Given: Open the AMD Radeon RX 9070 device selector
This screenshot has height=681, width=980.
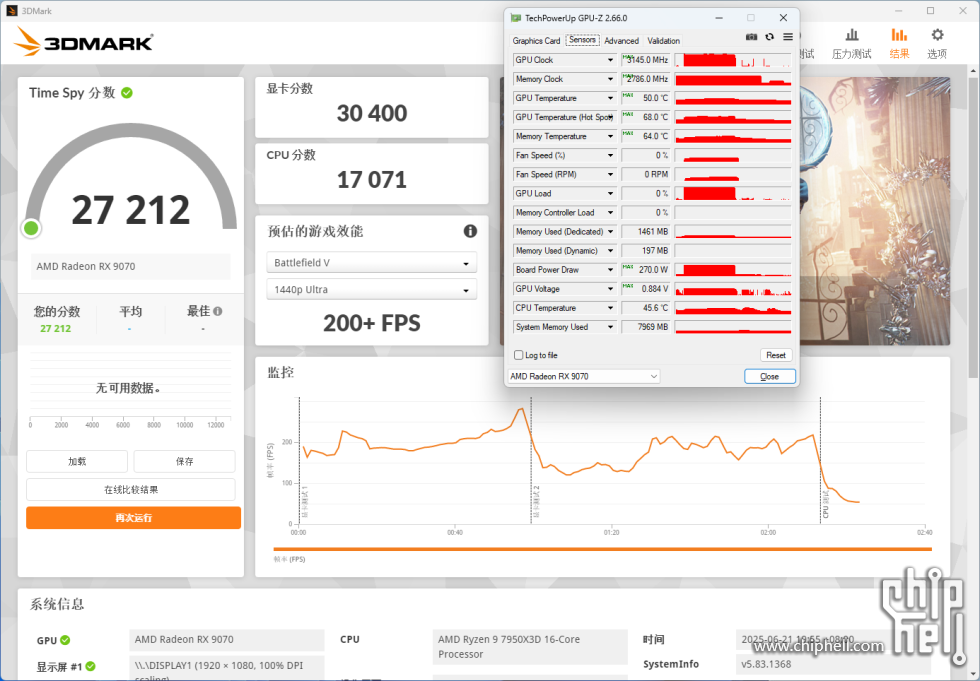Looking at the screenshot, I should click(584, 376).
